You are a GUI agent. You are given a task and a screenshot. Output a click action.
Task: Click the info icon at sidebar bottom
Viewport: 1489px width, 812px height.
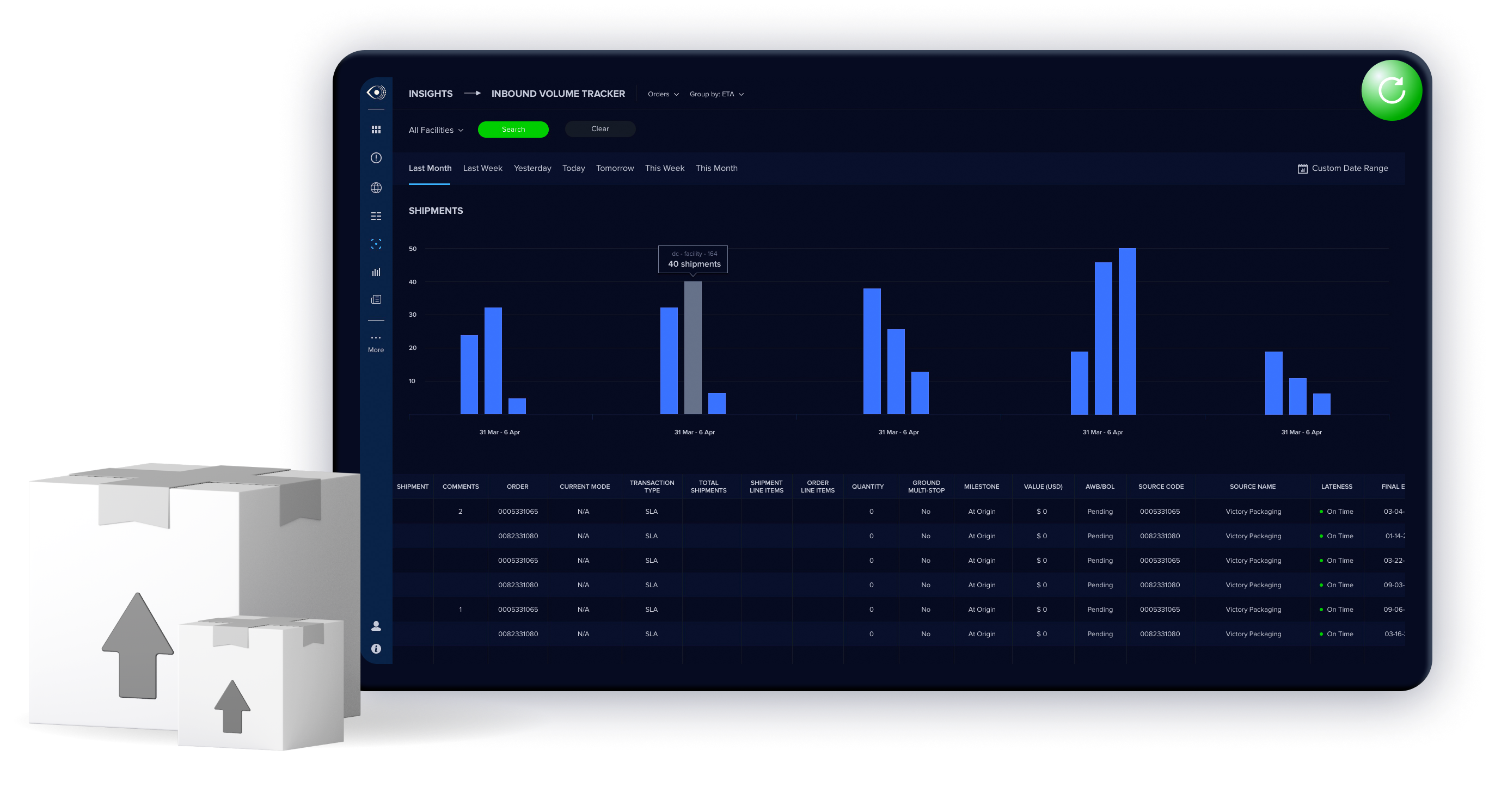tap(376, 648)
